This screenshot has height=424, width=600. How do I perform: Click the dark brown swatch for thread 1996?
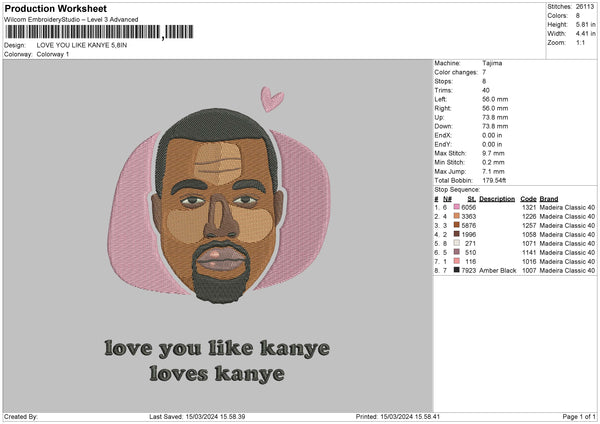456,234
